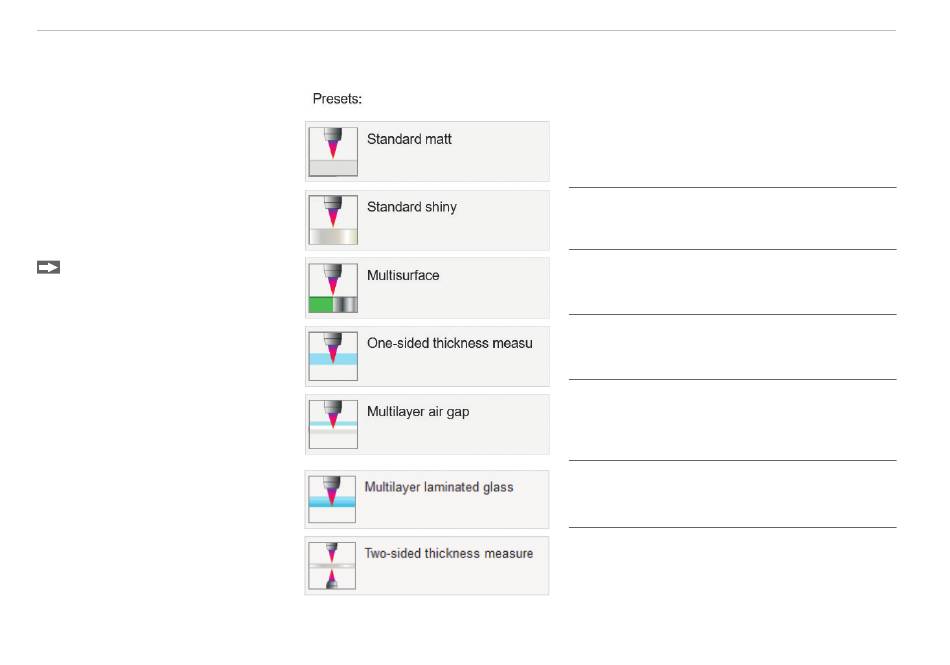Click Two-sided thickness measure text
950x665 pixels.
point(448,554)
